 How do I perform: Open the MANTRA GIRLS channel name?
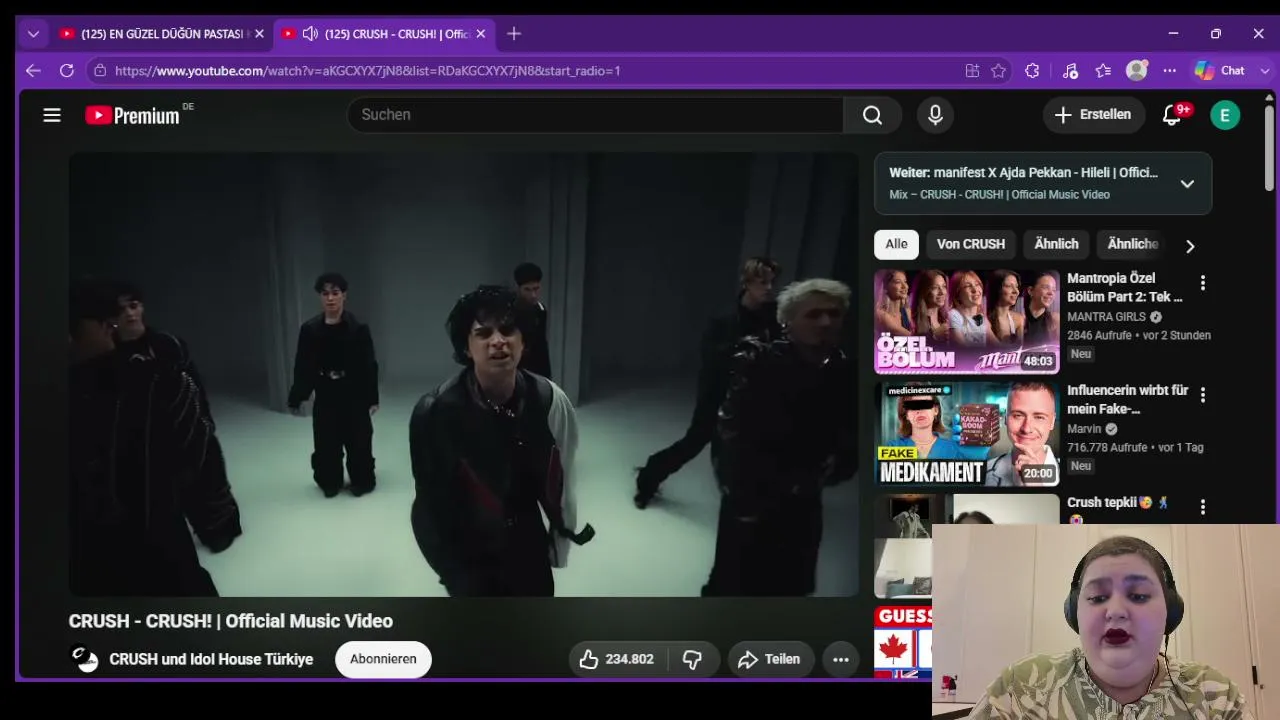pos(1106,317)
